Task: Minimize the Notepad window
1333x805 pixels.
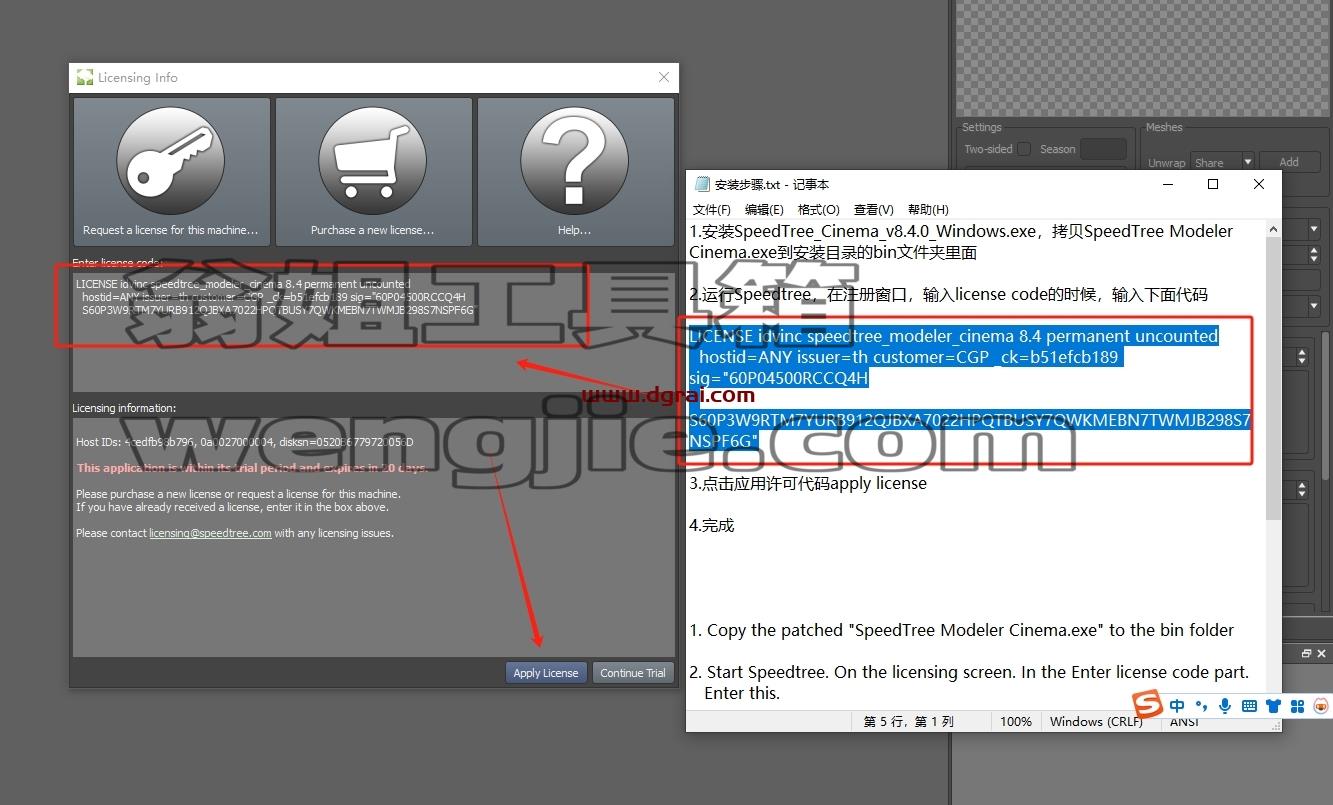Action: tap(1167, 184)
